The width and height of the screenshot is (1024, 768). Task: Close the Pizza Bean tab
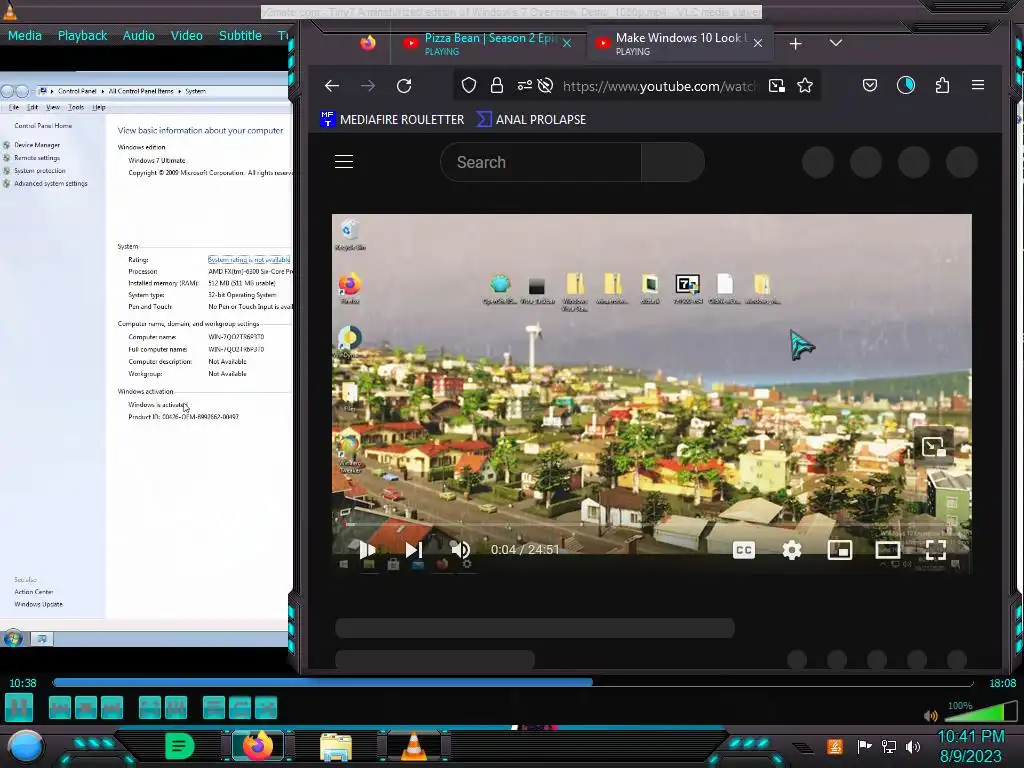click(x=567, y=43)
